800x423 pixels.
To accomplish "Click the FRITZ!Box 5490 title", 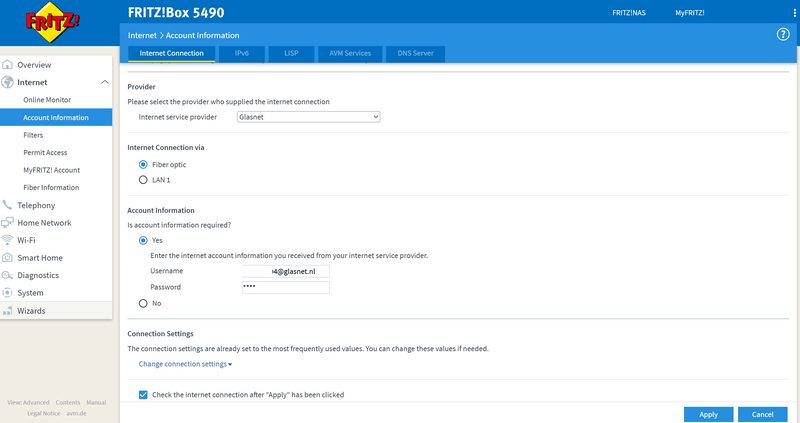I will [176, 13].
